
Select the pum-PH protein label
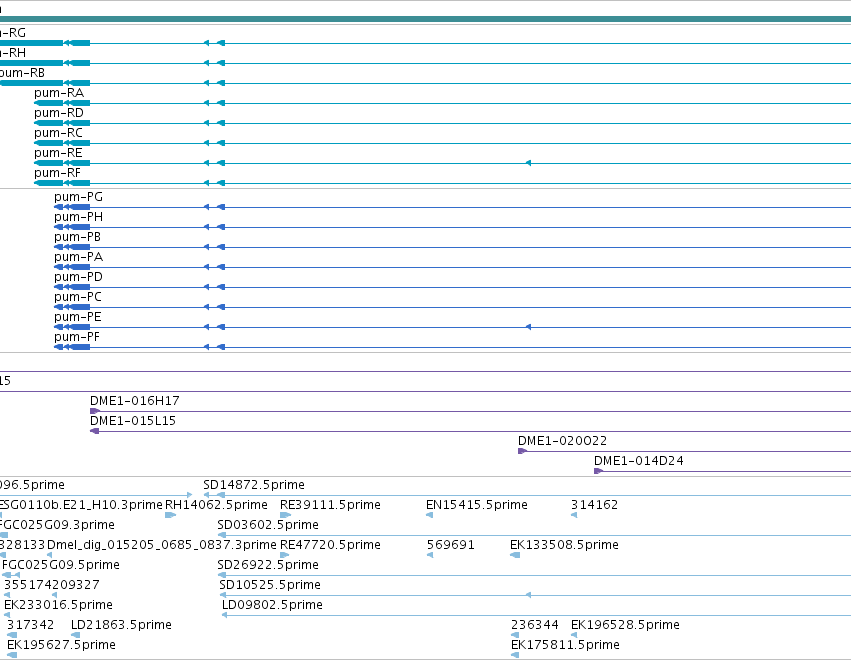[x=79, y=217]
